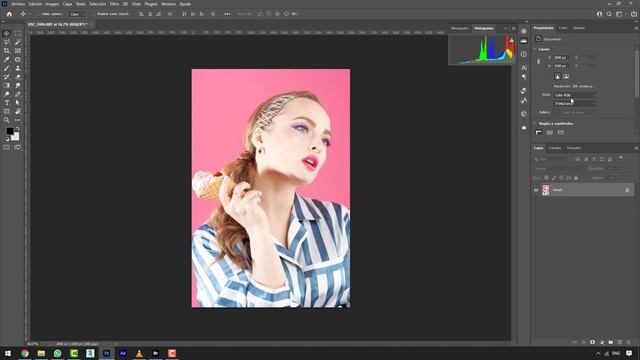Screen dimensions: 640x360
Task: Swap foreground and background colors
Action: [x=17, y=129]
